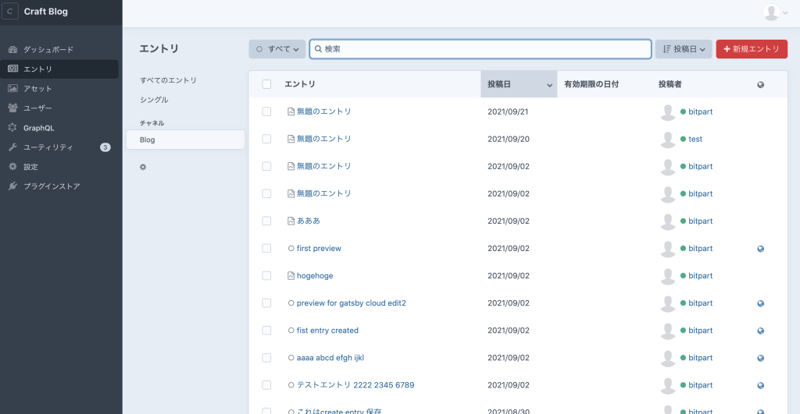Viewport: 800px width, 414px height.
Task: Click the gear icon below Blog channel
Action: pos(143,167)
